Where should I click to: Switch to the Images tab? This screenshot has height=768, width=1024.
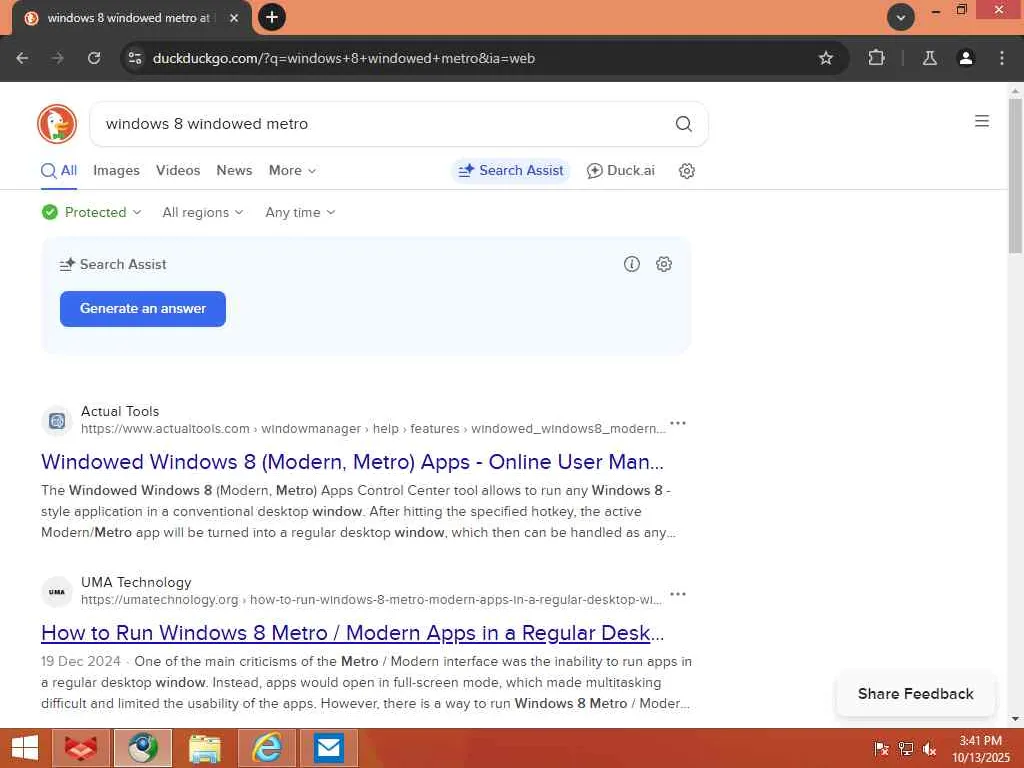pos(116,170)
